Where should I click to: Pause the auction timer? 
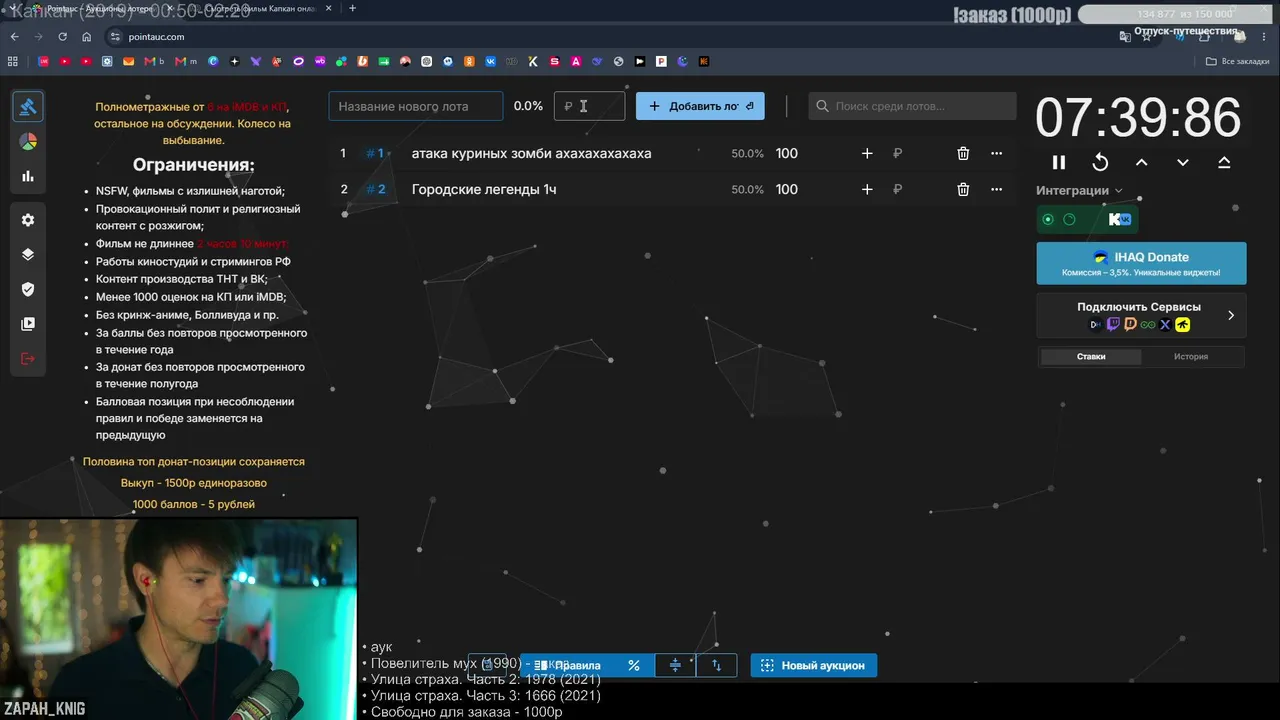(1059, 162)
